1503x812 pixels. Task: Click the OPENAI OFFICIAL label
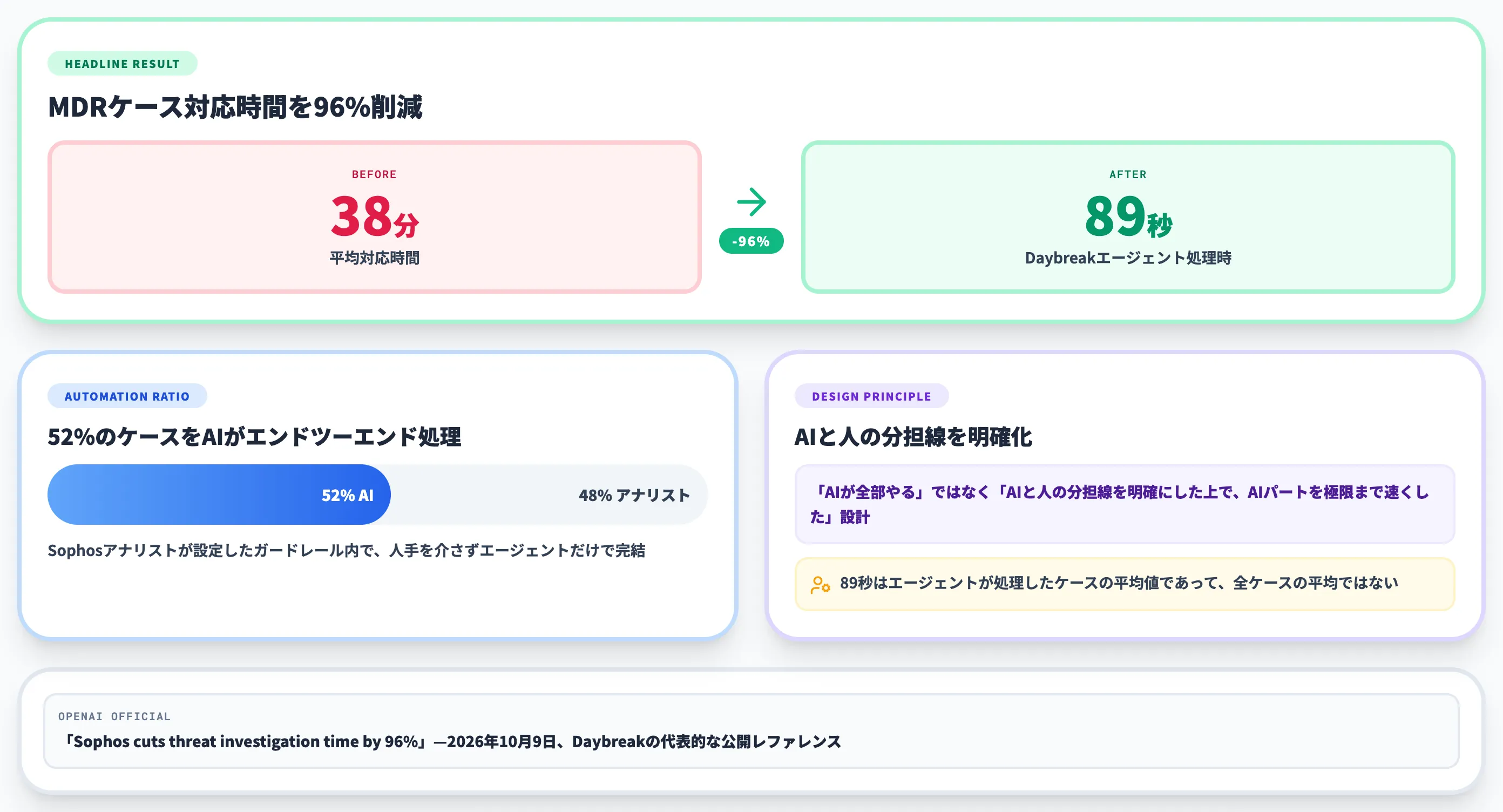tap(114, 716)
